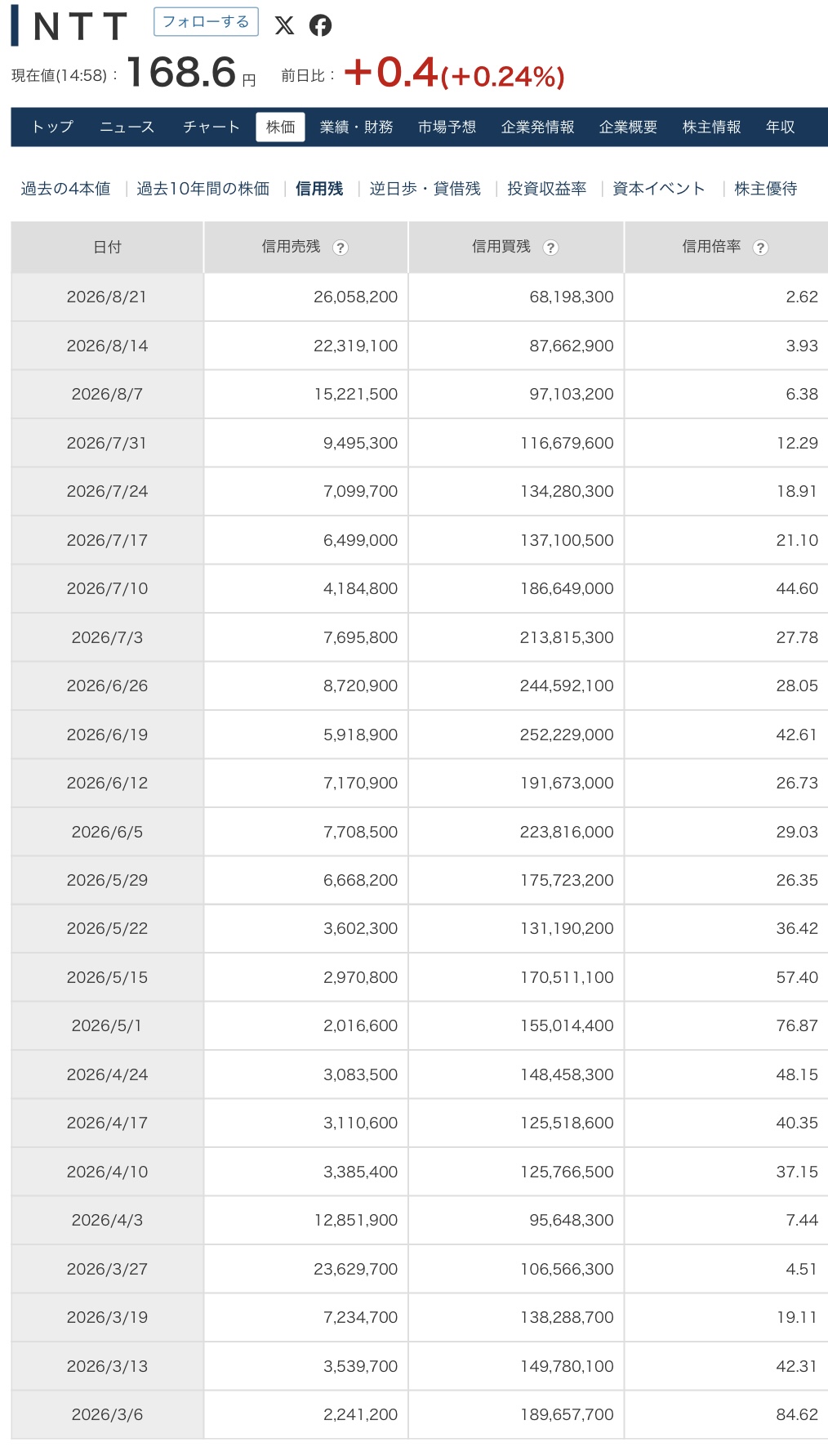Screen dimensions: 828x1456
Task: Open 過去10年間の株価 link
Action: (x=203, y=189)
